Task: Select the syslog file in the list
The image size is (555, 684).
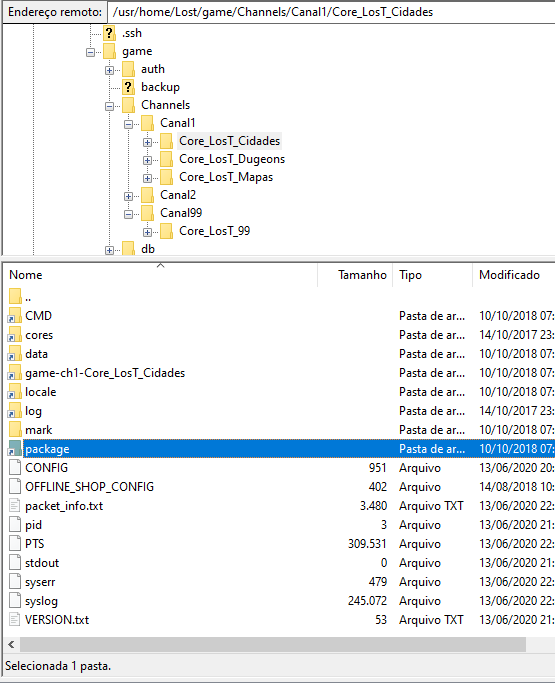Action: (41, 601)
